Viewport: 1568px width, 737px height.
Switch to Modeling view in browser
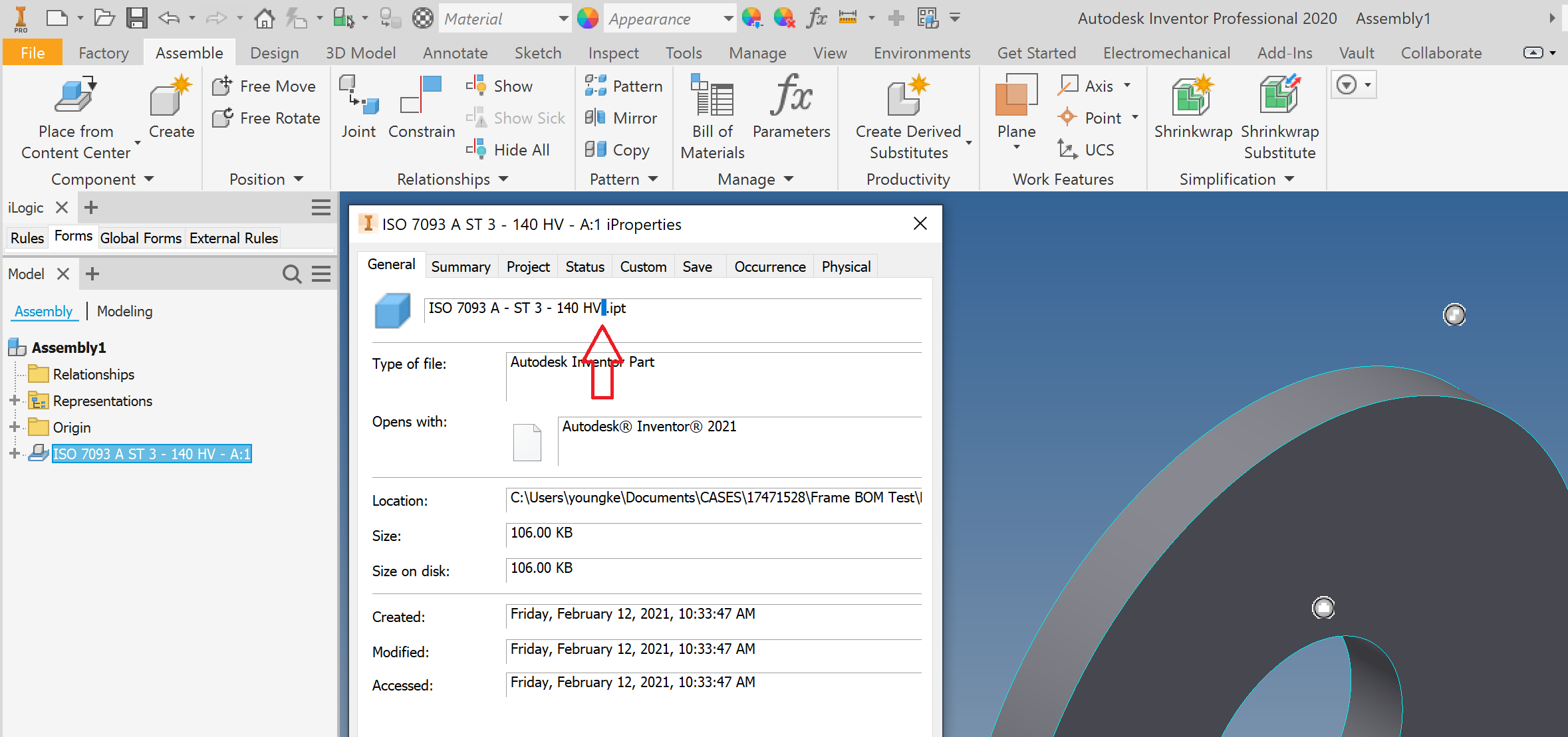(x=124, y=311)
